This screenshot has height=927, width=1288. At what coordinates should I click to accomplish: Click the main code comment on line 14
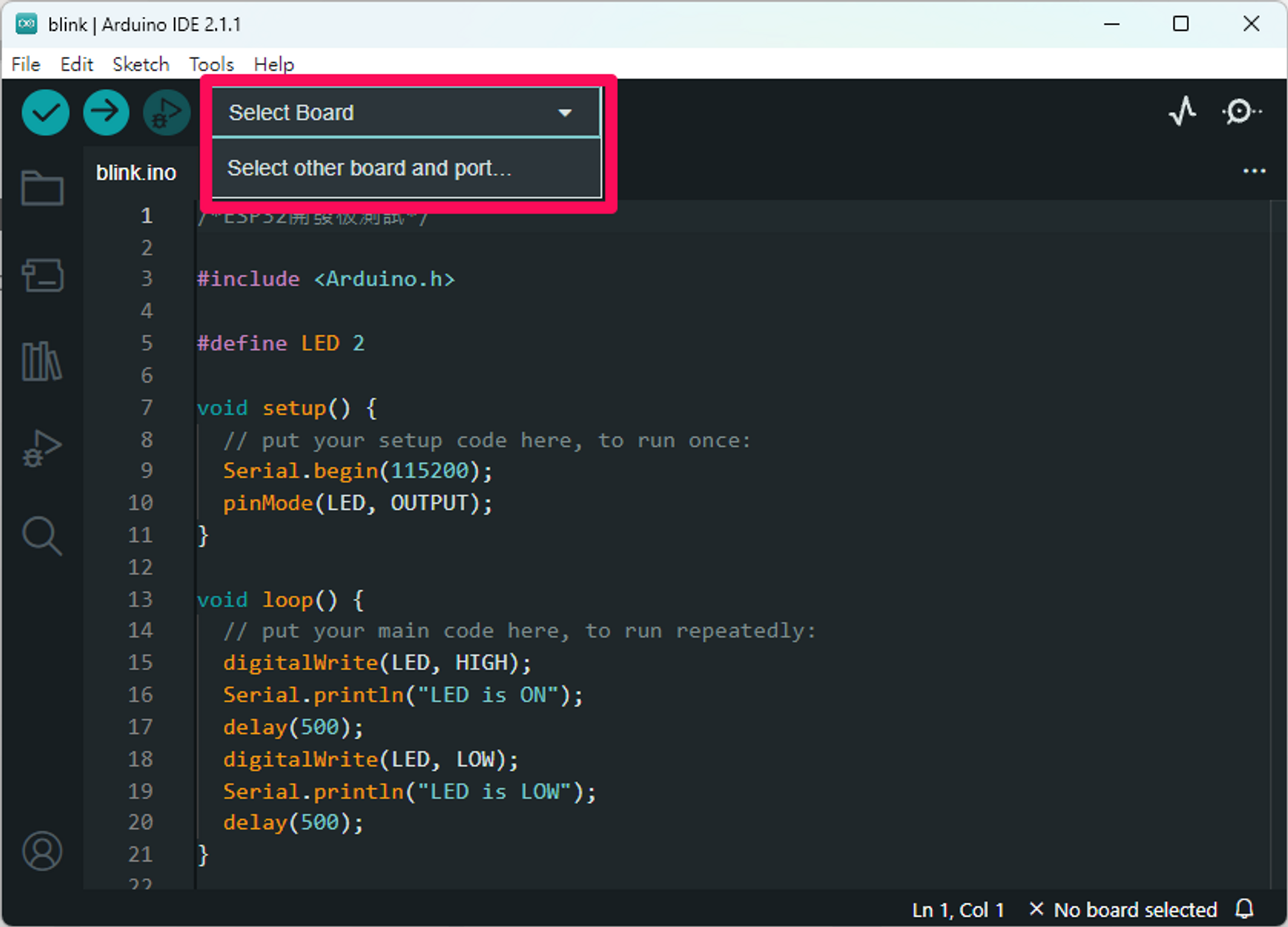coord(519,631)
